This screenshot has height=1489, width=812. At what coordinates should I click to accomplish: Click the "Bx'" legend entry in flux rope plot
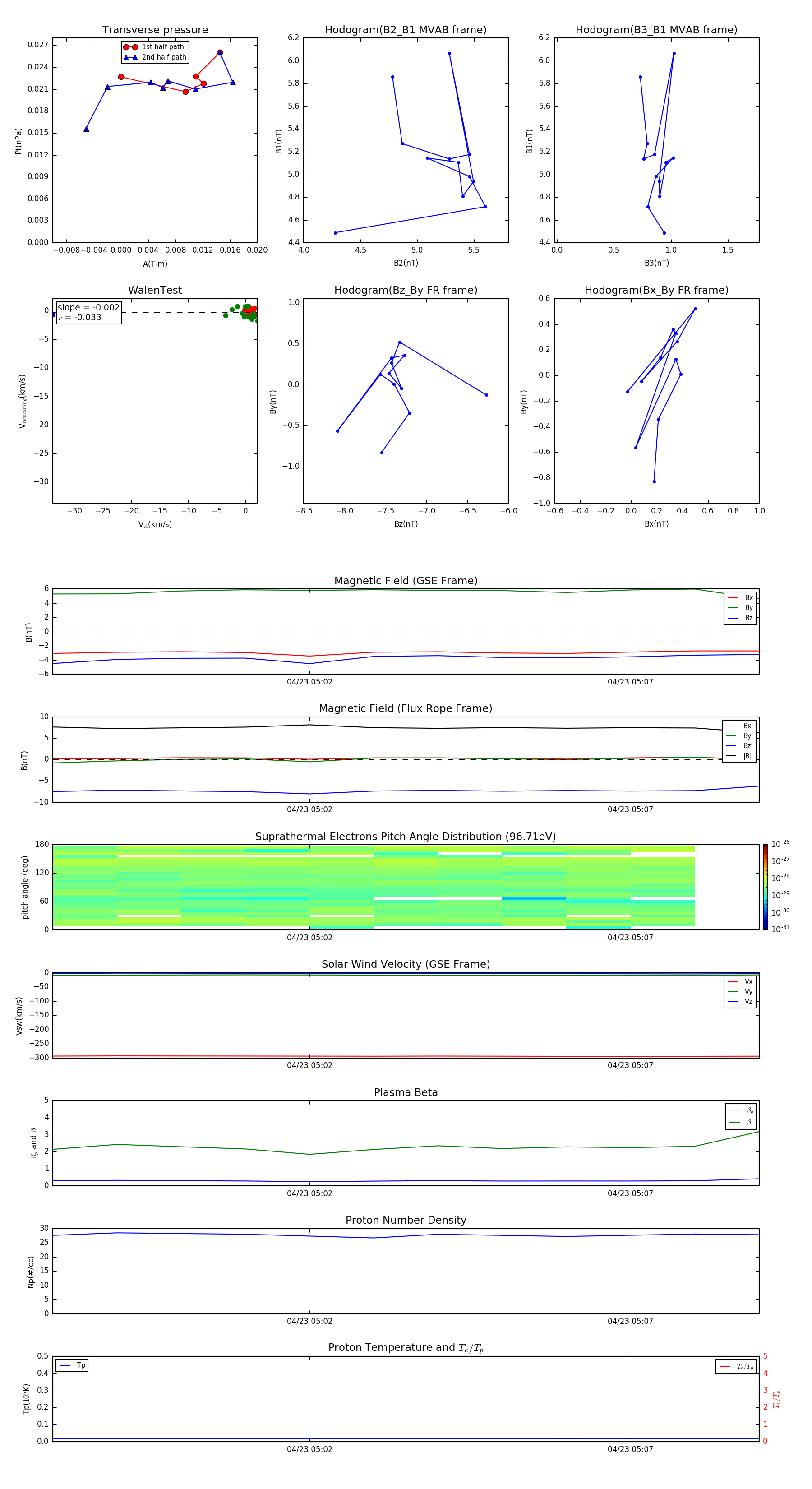click(739, 726)
